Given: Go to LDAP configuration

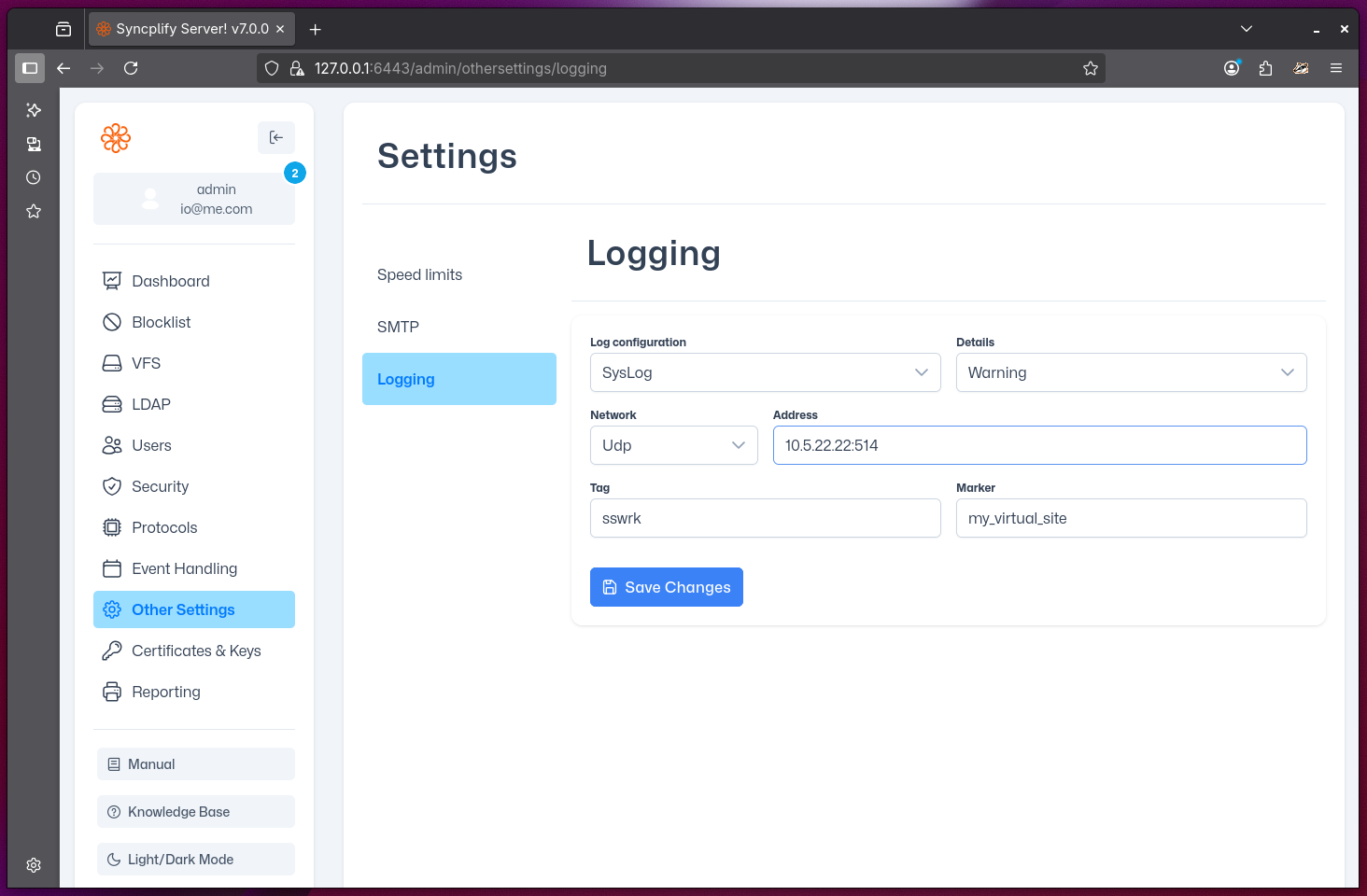Looking at the screenshot, I should (x=151, y=404).
